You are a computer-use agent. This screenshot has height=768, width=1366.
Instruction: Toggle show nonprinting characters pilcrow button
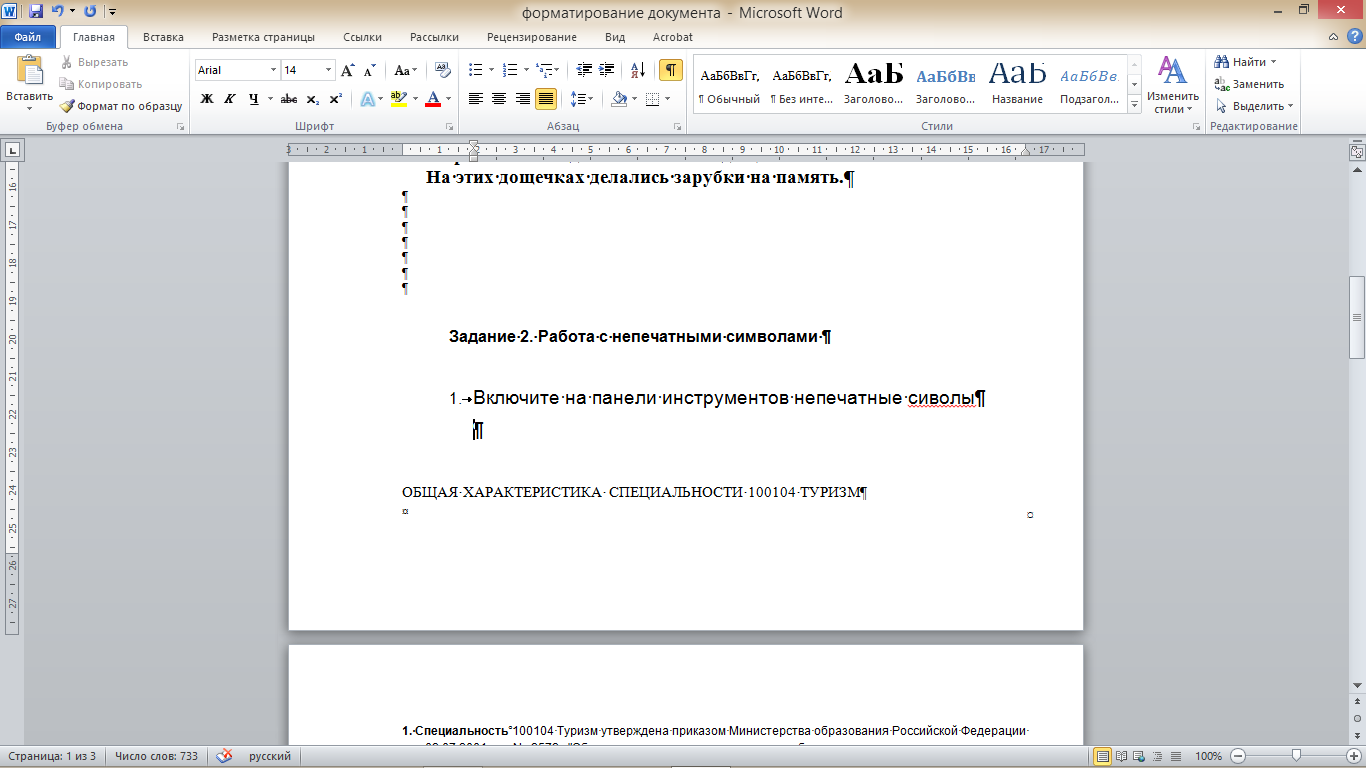671,70
